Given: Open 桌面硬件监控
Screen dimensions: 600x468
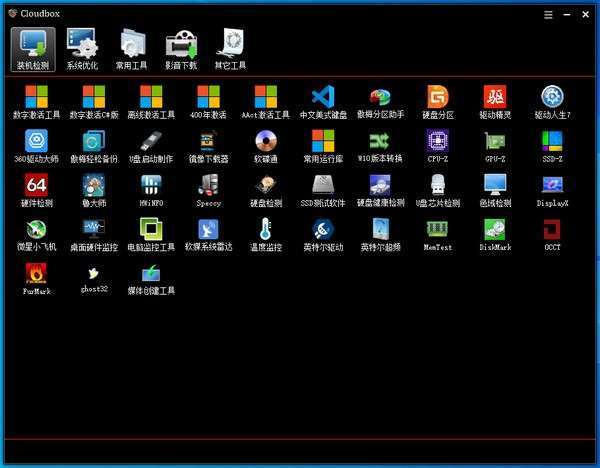Looking at the screenshot, I should coord(94,235).
